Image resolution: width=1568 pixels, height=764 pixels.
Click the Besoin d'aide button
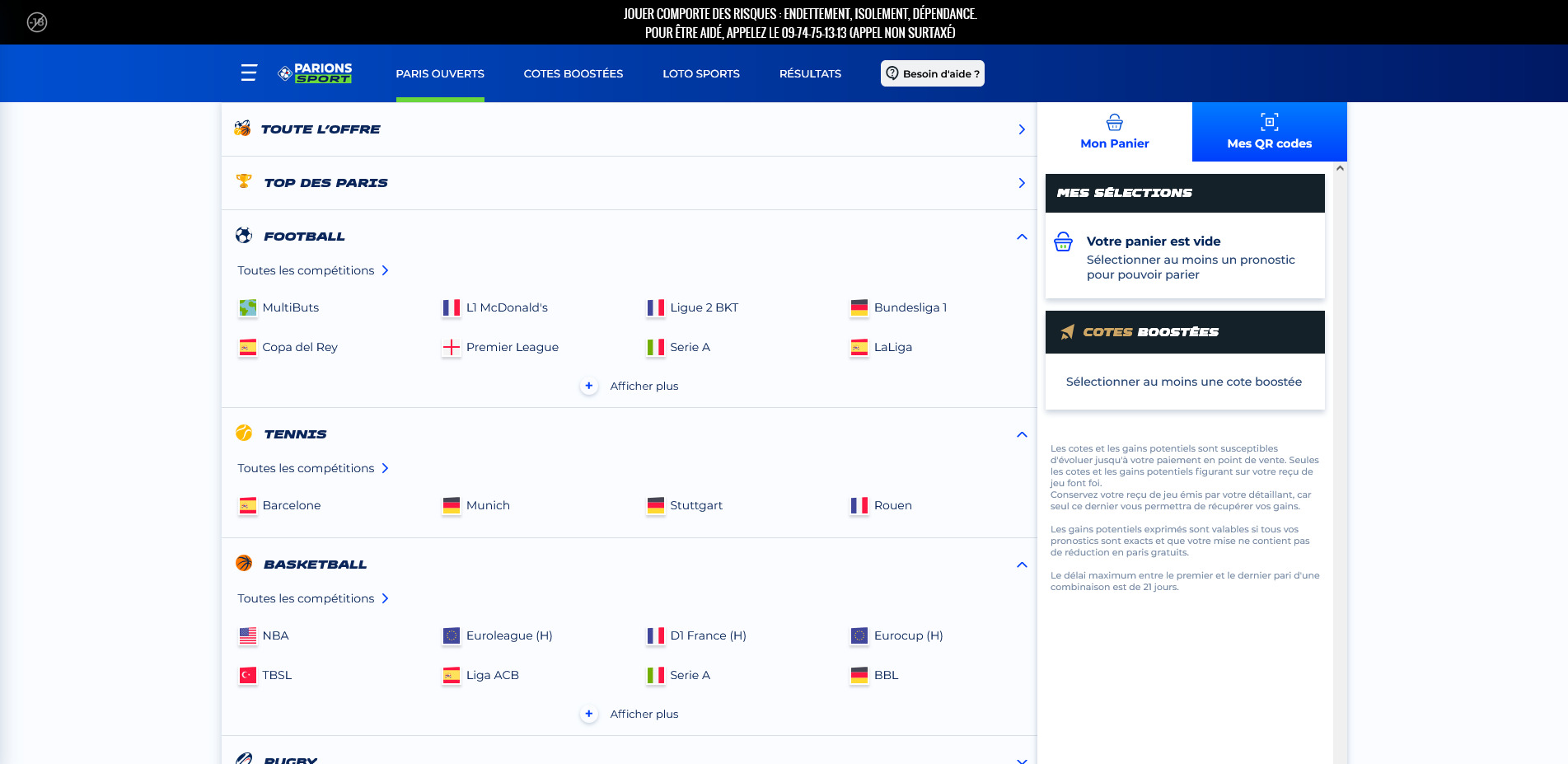pyautogui.click(x=933, y=73)
